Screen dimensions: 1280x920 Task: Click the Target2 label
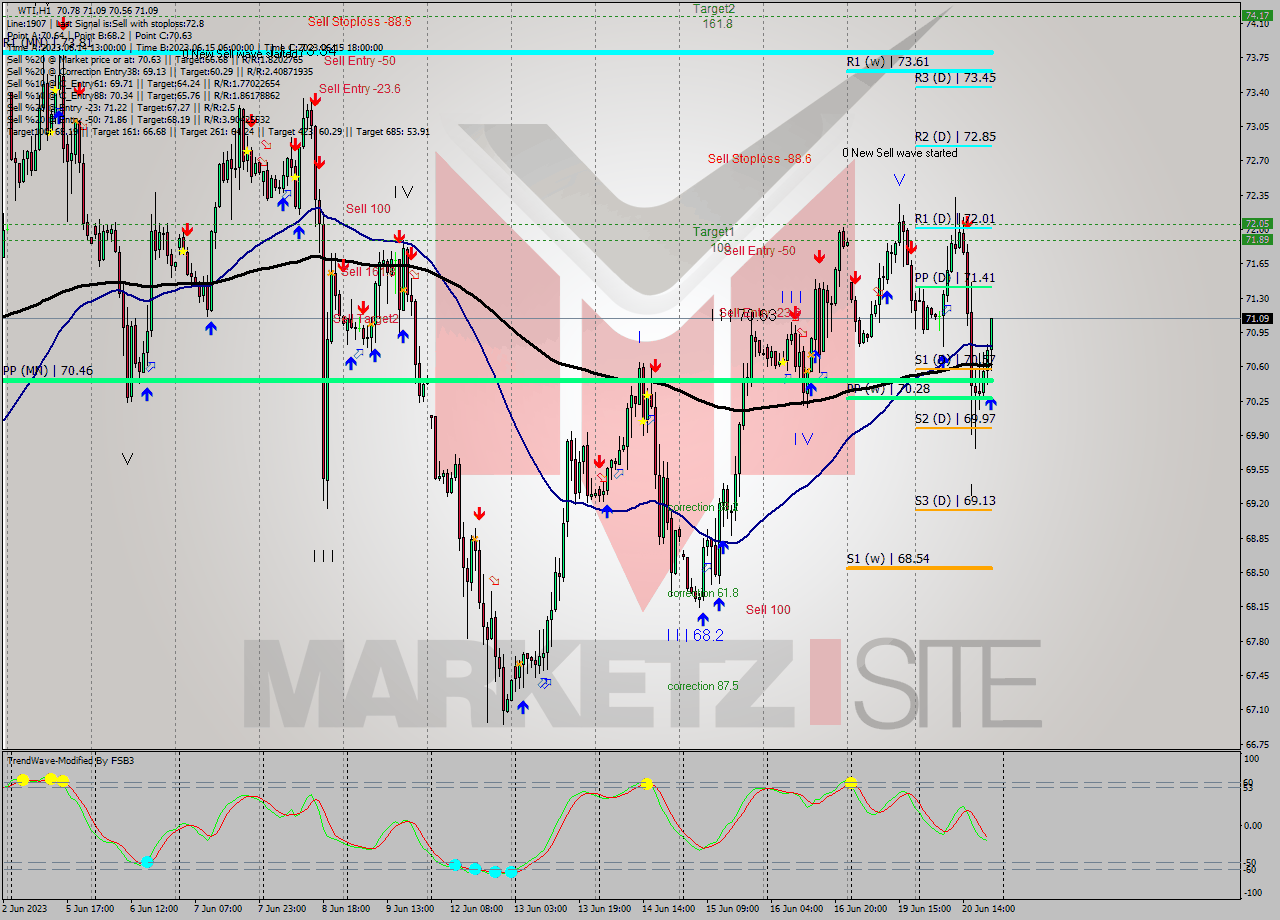pos(714,9)
